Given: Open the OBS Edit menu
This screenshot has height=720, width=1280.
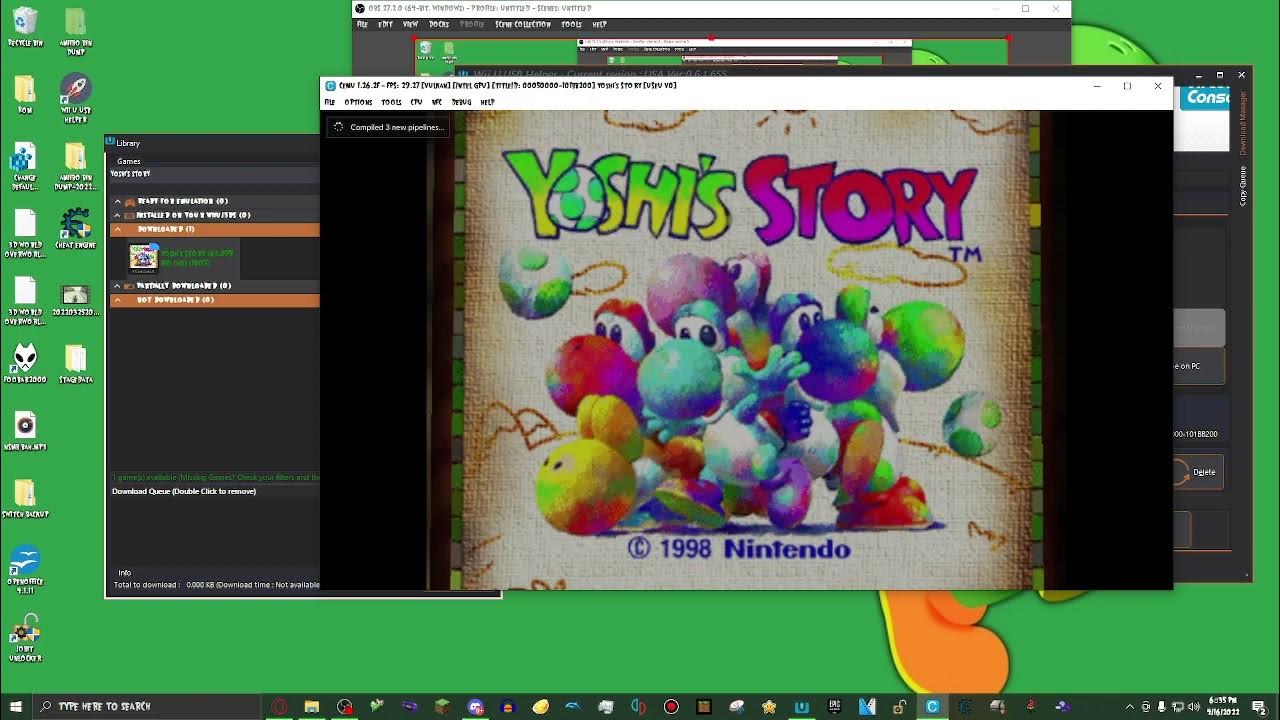Looking at the screenshot, I should [x=385, y=24].
